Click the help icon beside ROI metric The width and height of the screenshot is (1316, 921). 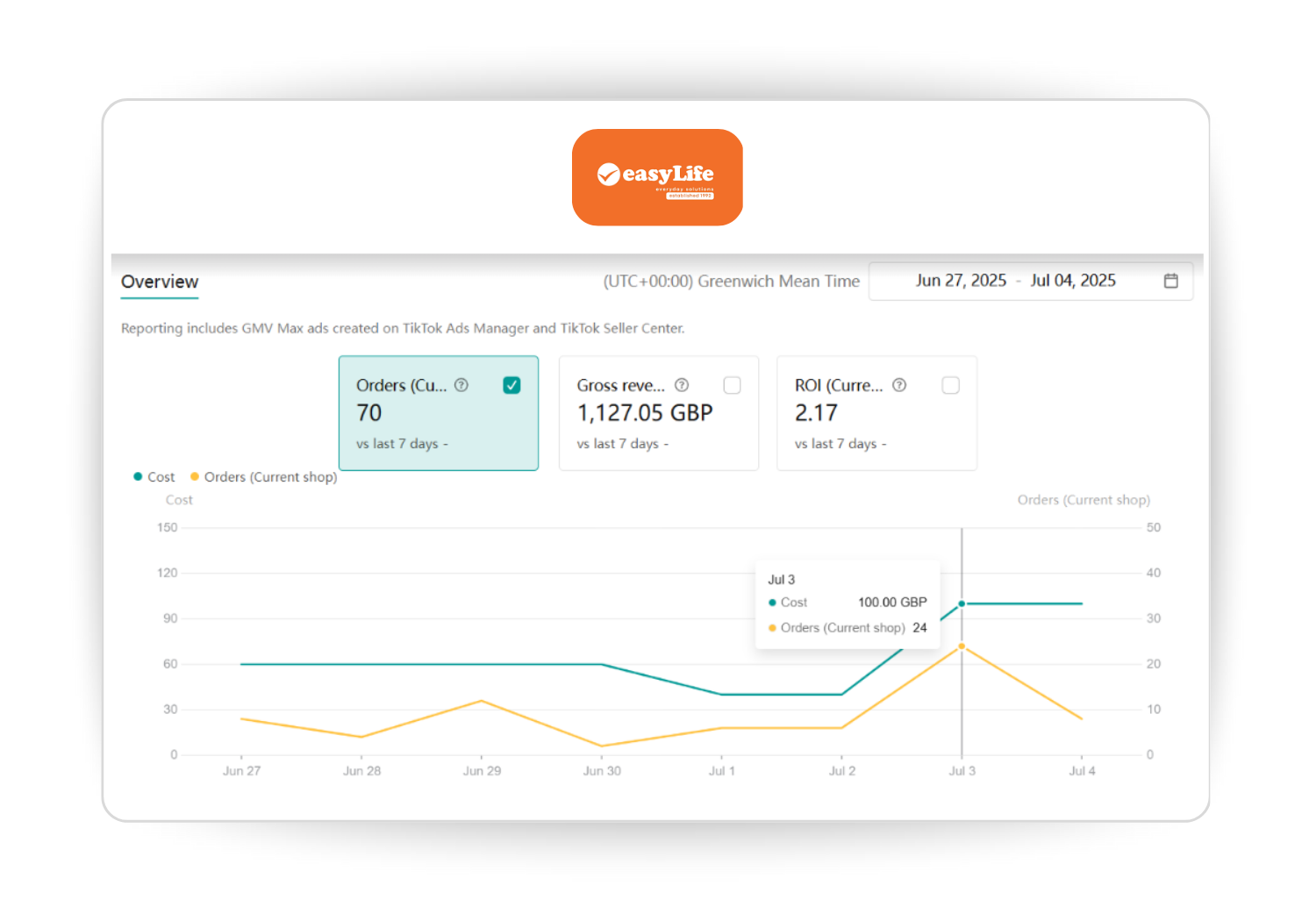[899, 385]
